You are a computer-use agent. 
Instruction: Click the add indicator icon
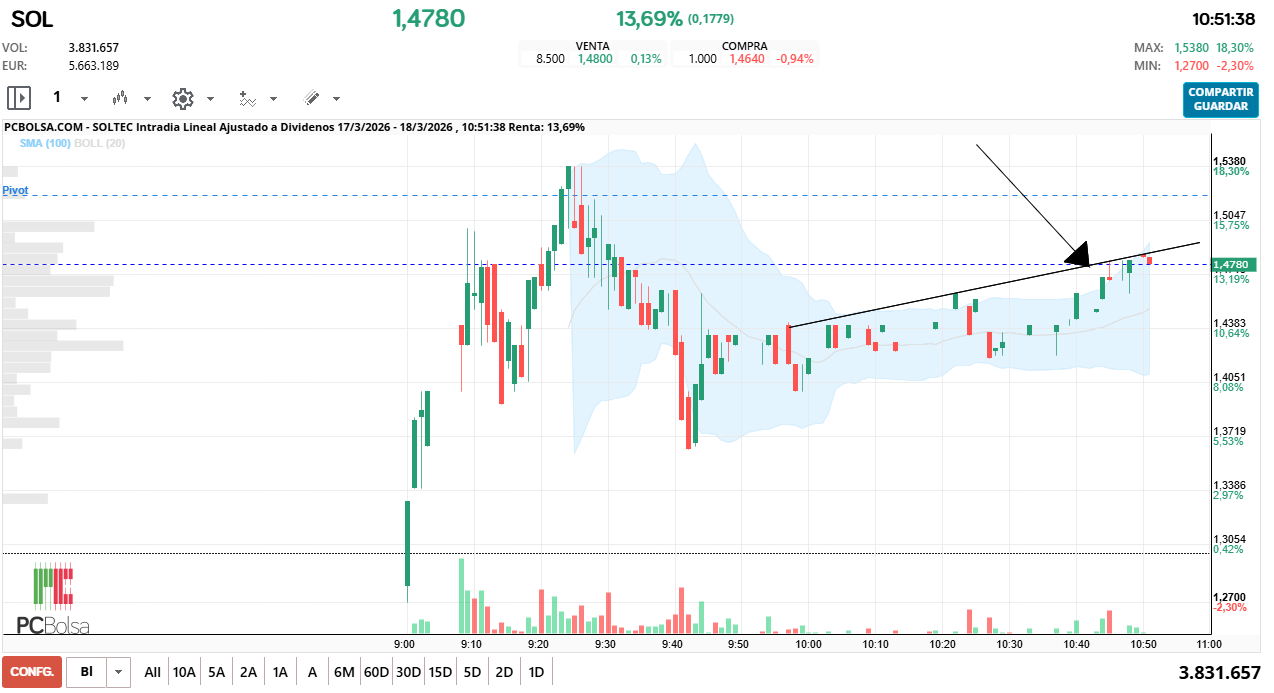click(247, 98)
